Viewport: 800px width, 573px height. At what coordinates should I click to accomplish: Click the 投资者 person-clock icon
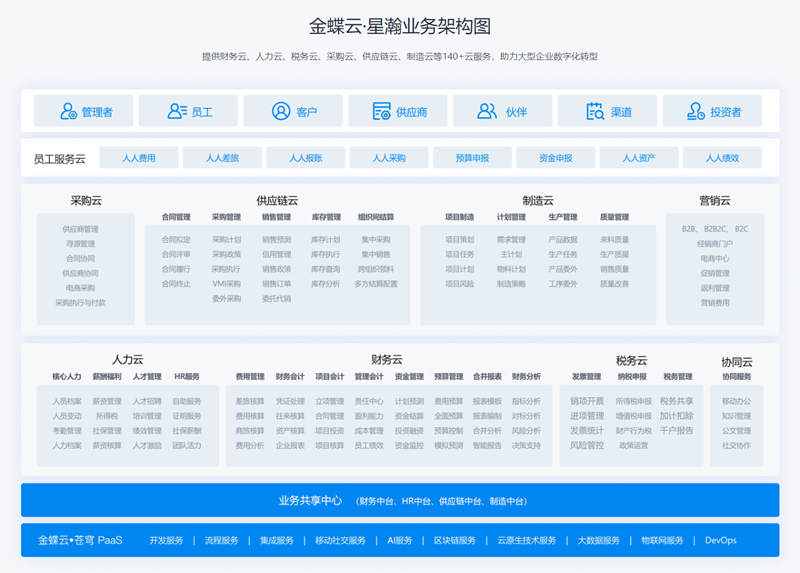(x=696, y=111)
